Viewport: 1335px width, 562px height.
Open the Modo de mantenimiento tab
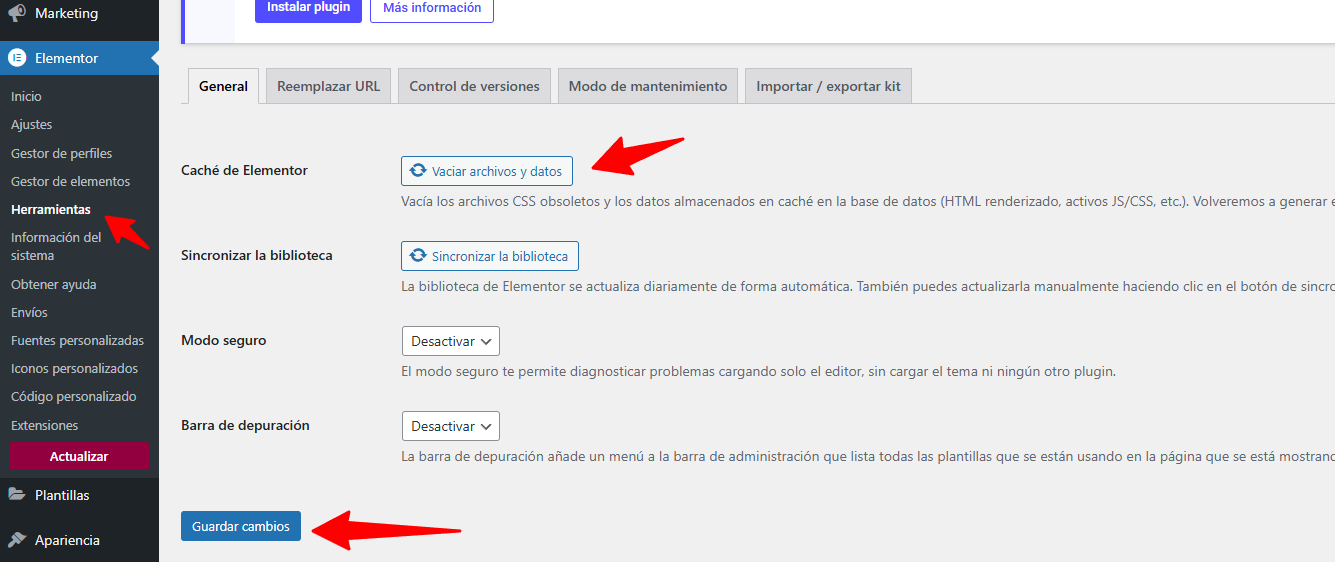(648, 86)
